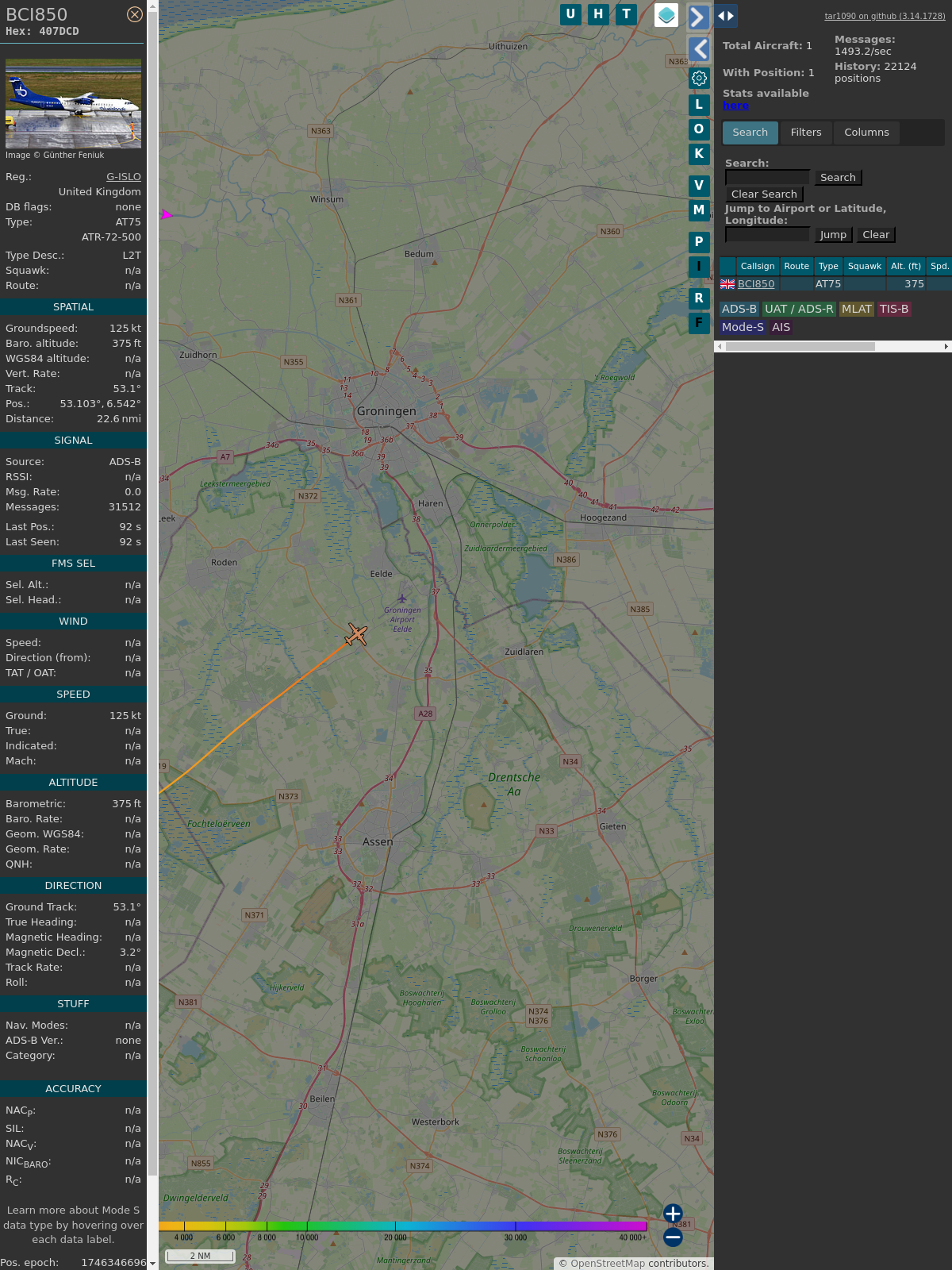Toggle the R map button
This screenshot has width=952, height=1270.
[x=699, y=298]
